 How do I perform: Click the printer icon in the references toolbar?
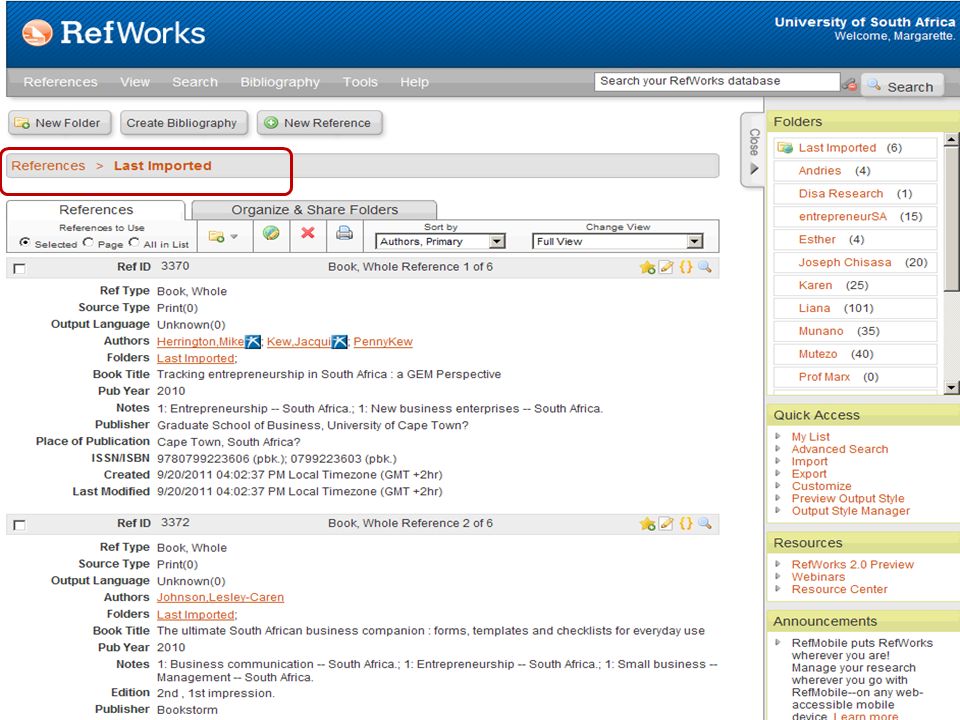344,233
